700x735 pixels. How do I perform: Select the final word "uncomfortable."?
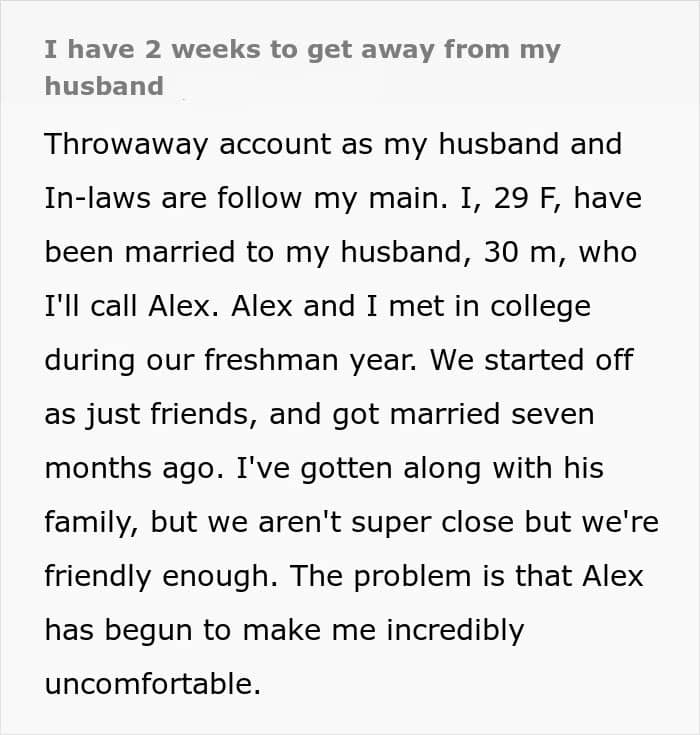pyautogui.click(x=152, y=684)
